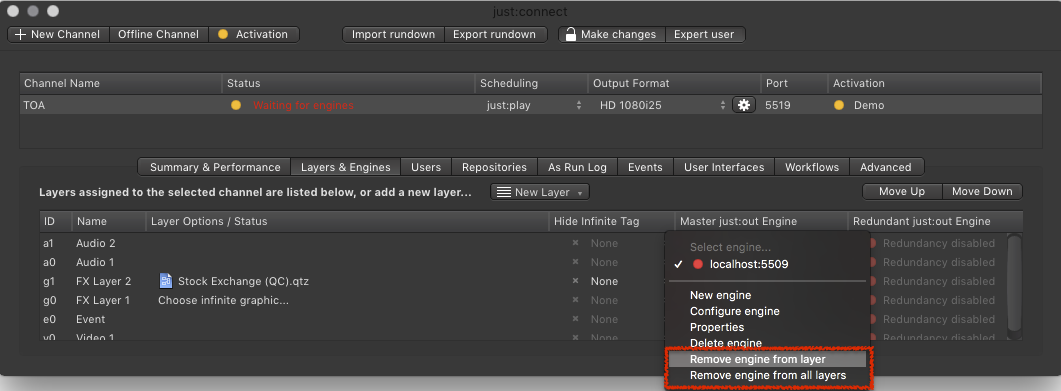Click the New Channel button

pyautogui.click(x=58, y=34)
